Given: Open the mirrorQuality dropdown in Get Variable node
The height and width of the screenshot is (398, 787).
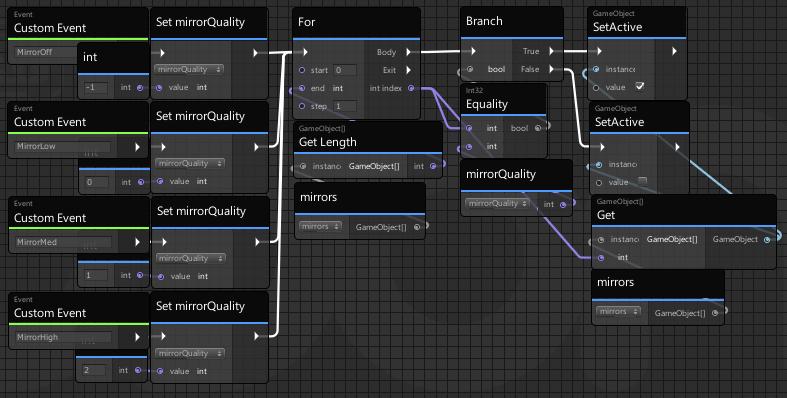Looking at the screenshot, I should pyautogui.click(x=497, y=203).
